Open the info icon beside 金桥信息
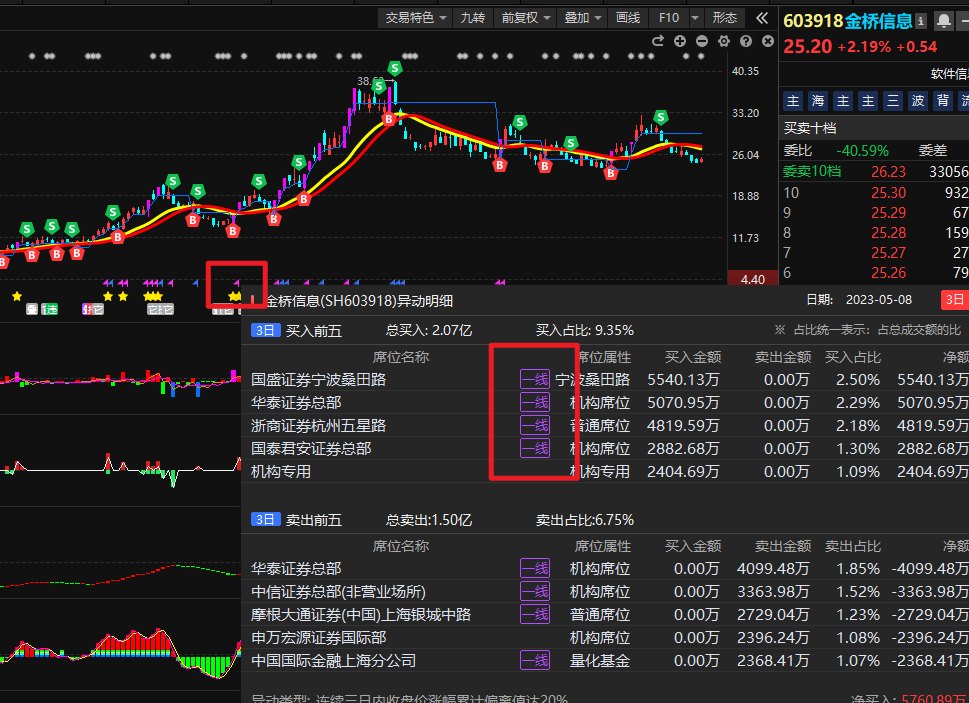969x703 pixels. pyautogui.click(x=921, y=22)
